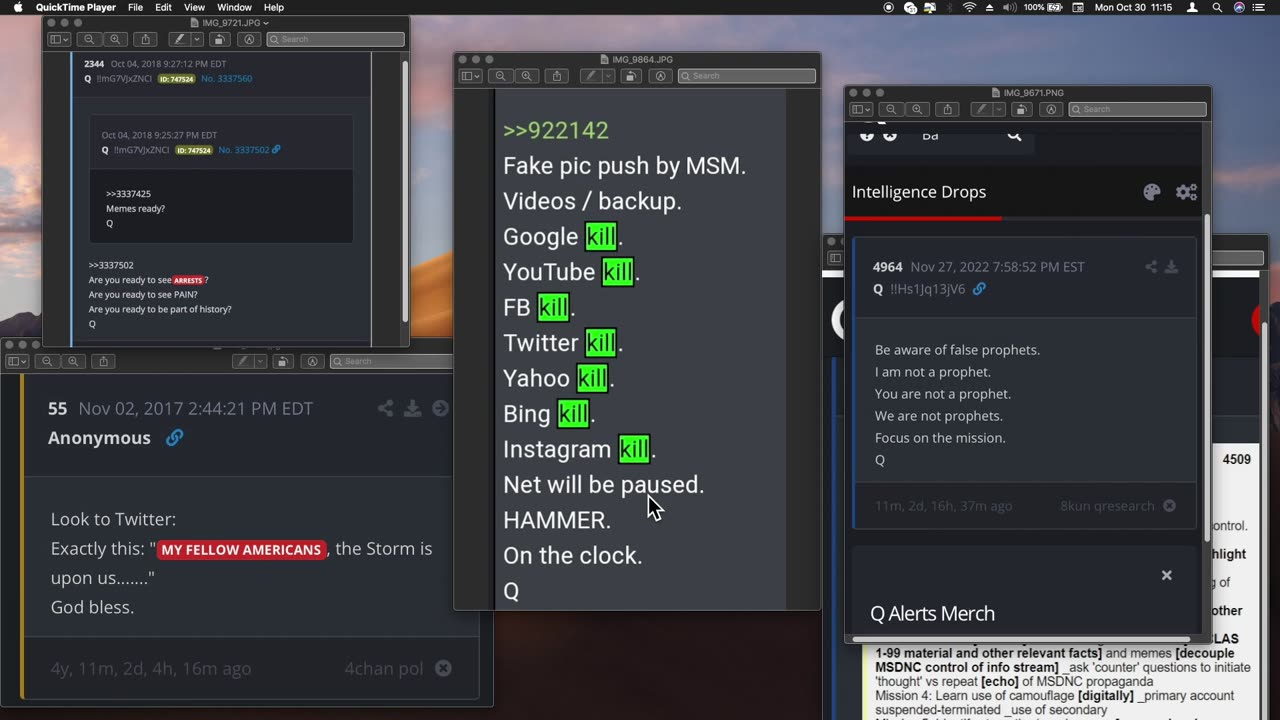1280x720 pixels.
Task: Rotate the IMG_9864.JPG image
Action: pos(631,76)
